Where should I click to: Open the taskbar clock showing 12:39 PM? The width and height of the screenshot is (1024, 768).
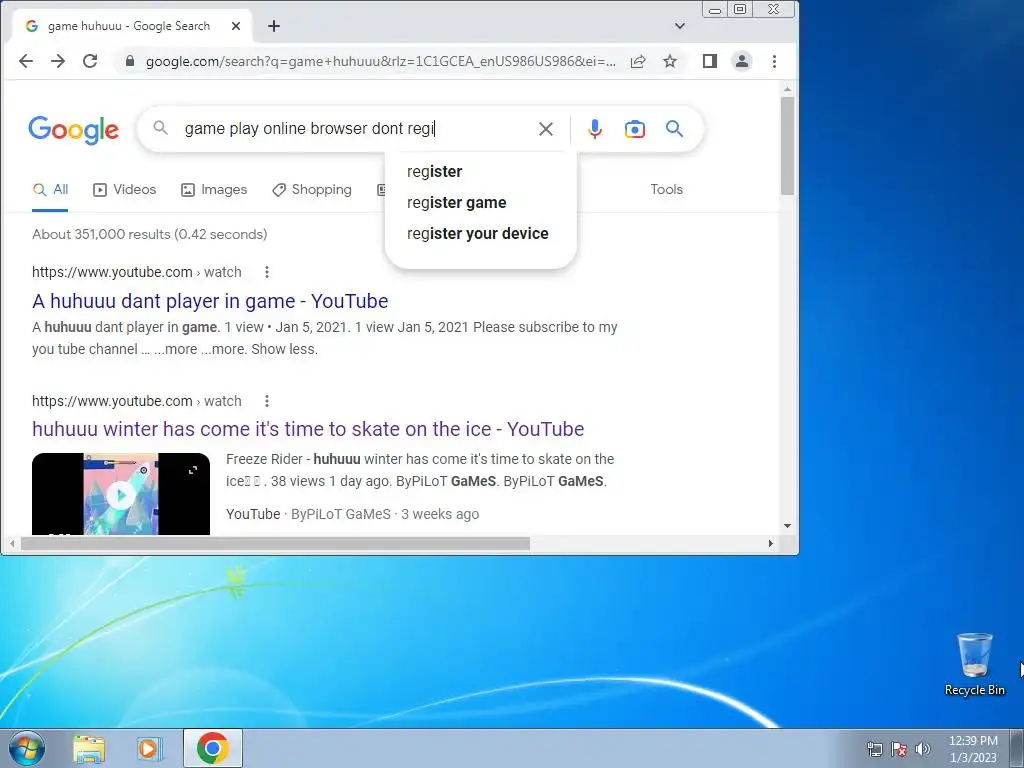tap(973, 749)
